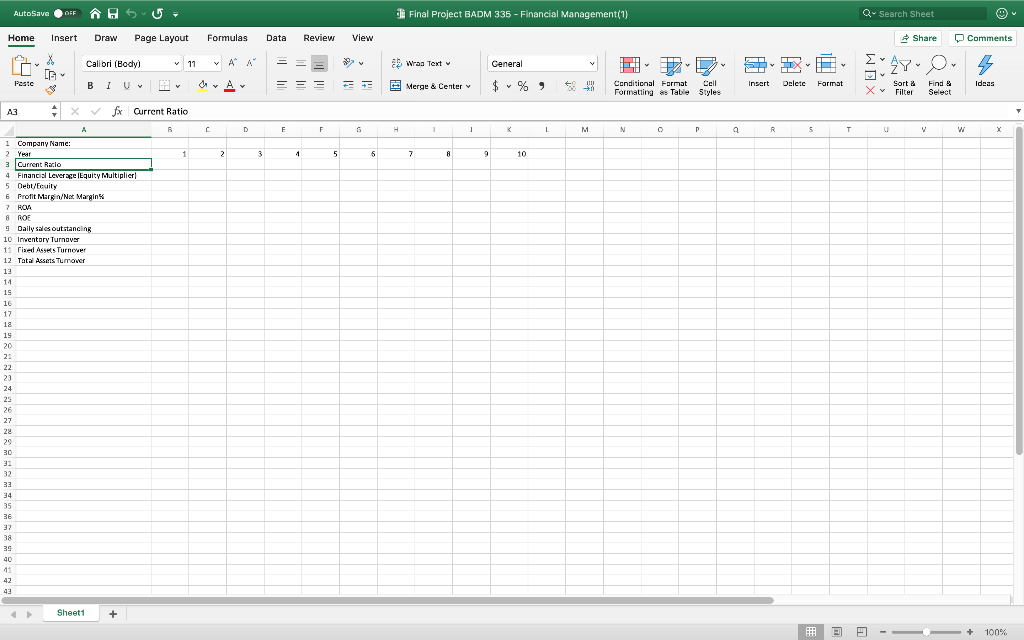
Task: Open the Data ribbon tab
Action: [x=276, y=38]
